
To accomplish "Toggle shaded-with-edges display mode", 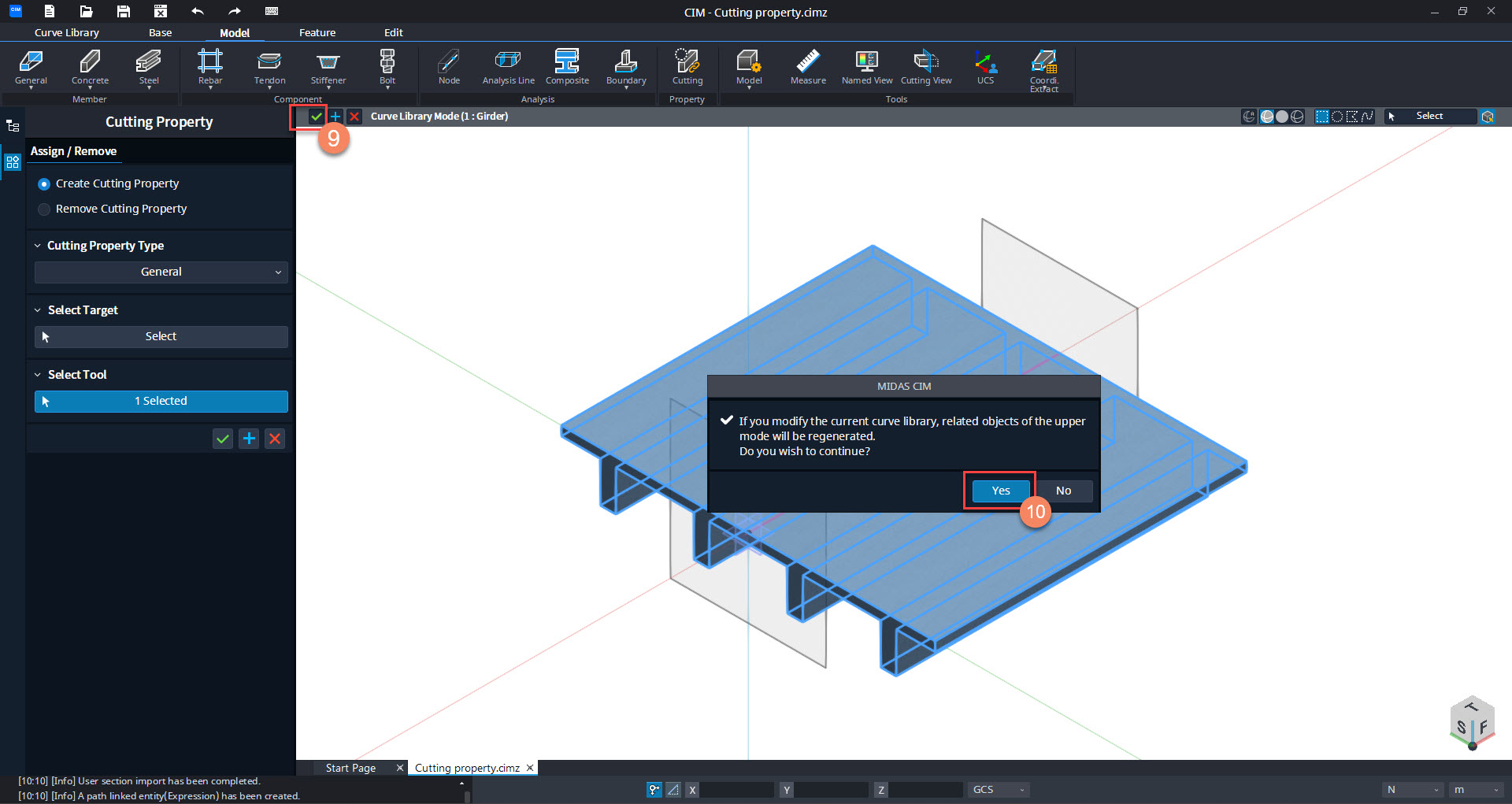I will coord(1267,117).
